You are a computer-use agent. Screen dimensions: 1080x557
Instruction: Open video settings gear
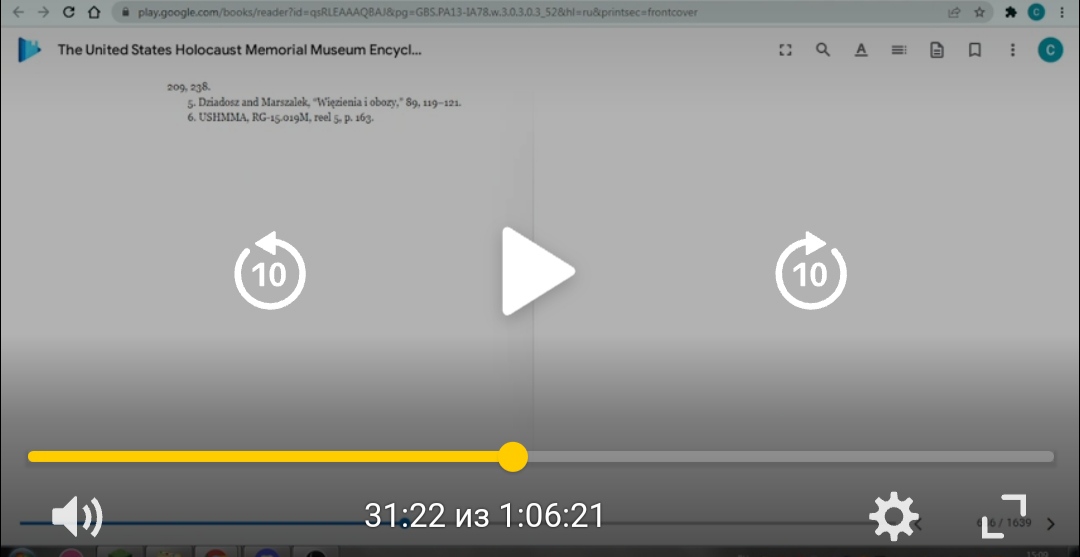pos(893,516)
